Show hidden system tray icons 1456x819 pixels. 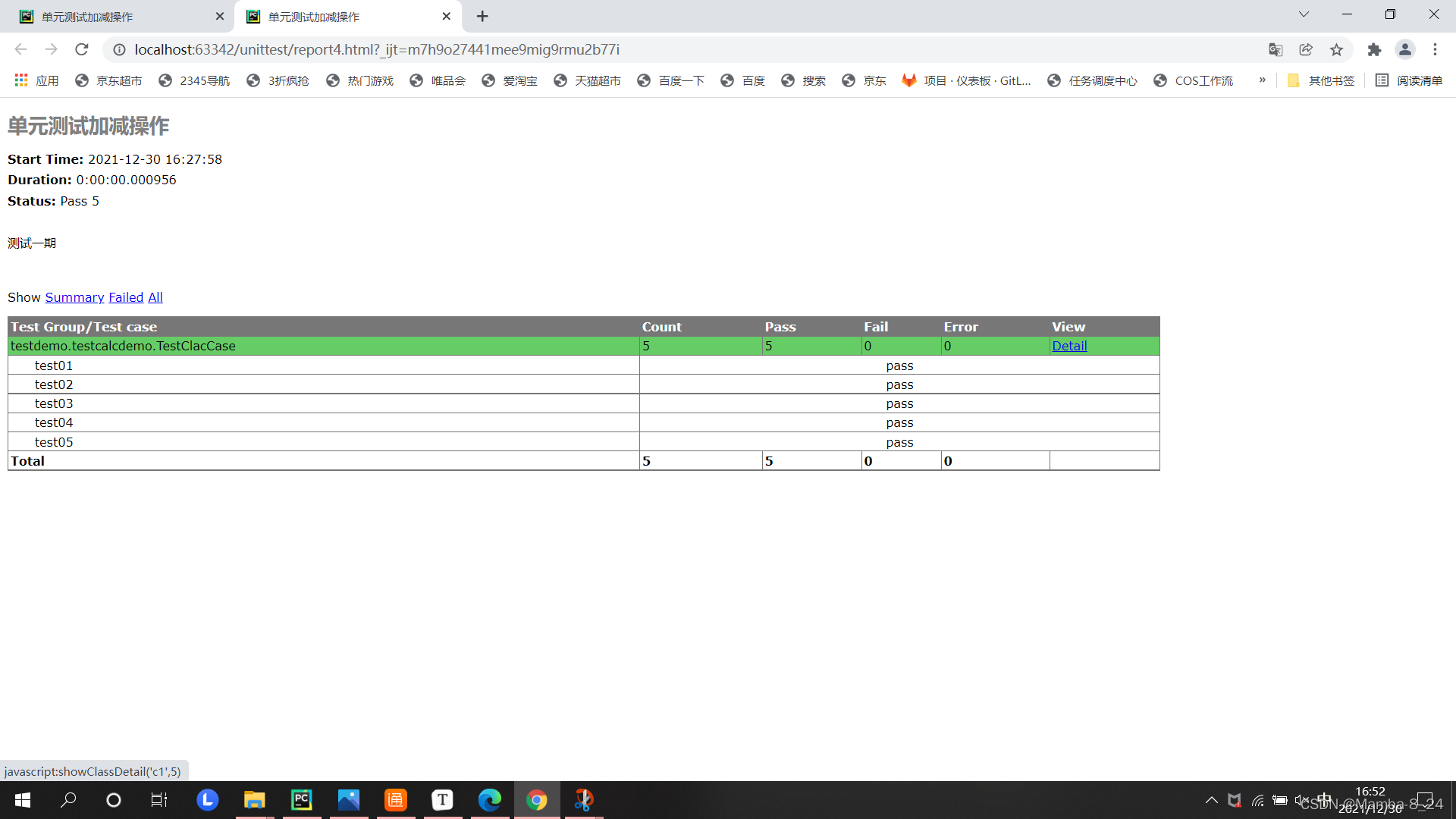pyautogui.click(x=1211, y=800)
